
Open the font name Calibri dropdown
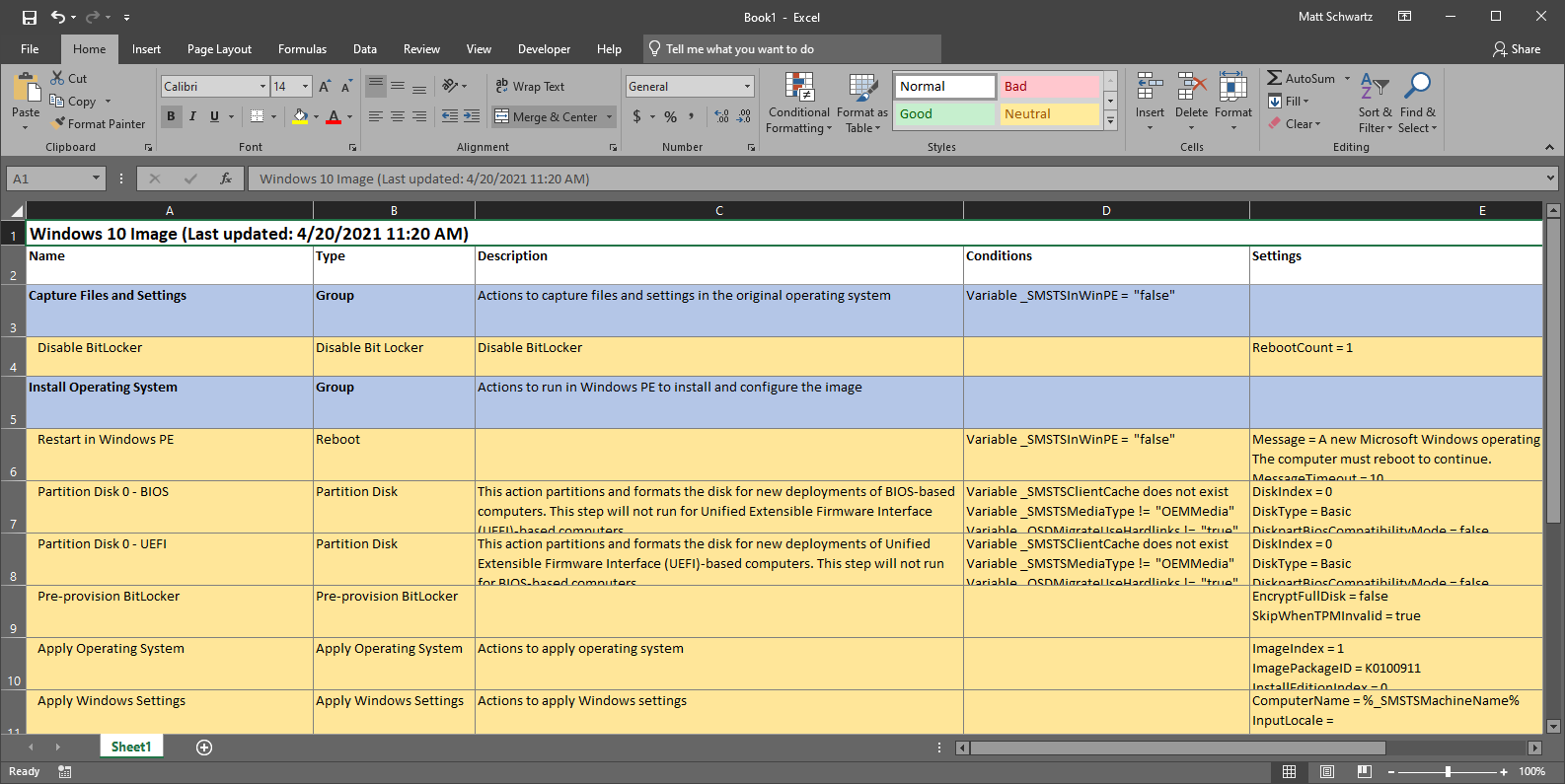pyautogui.click(x=262, y=87)
